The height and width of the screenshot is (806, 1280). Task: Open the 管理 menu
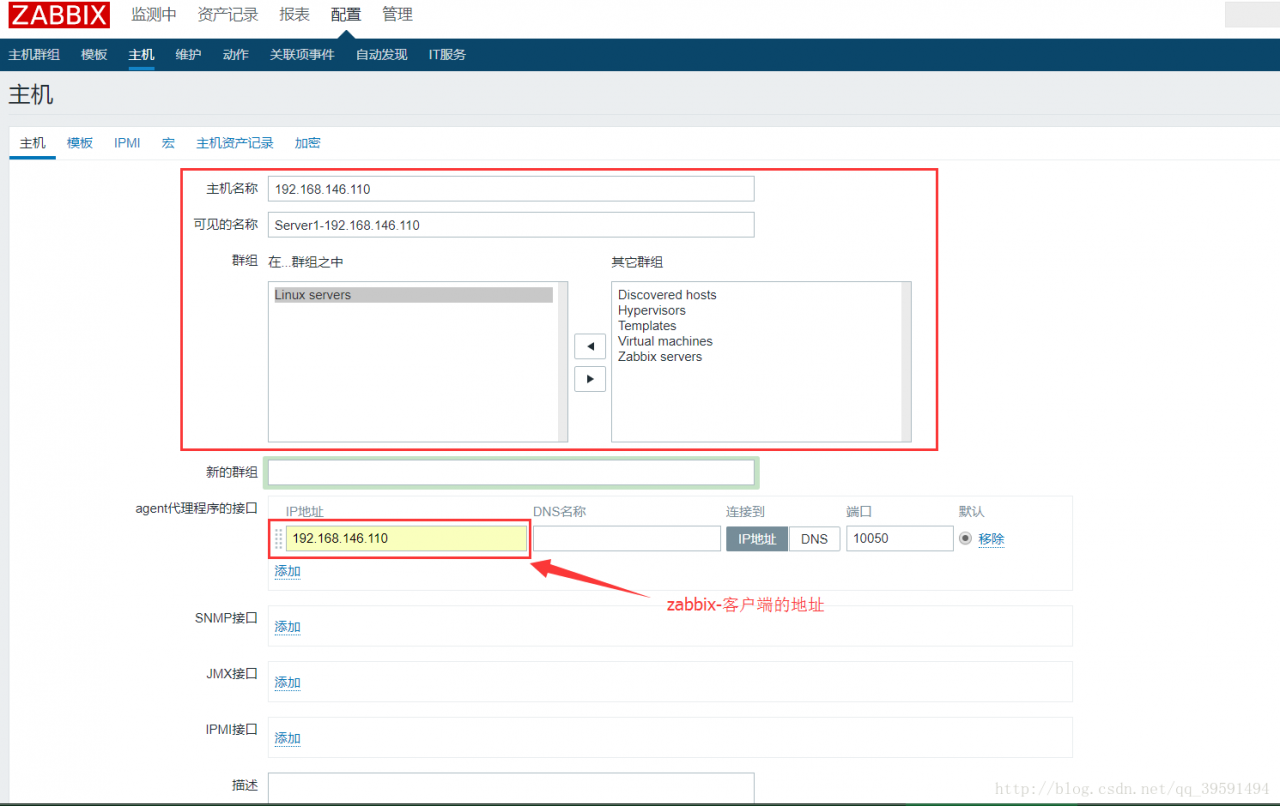tap(397, 14)
